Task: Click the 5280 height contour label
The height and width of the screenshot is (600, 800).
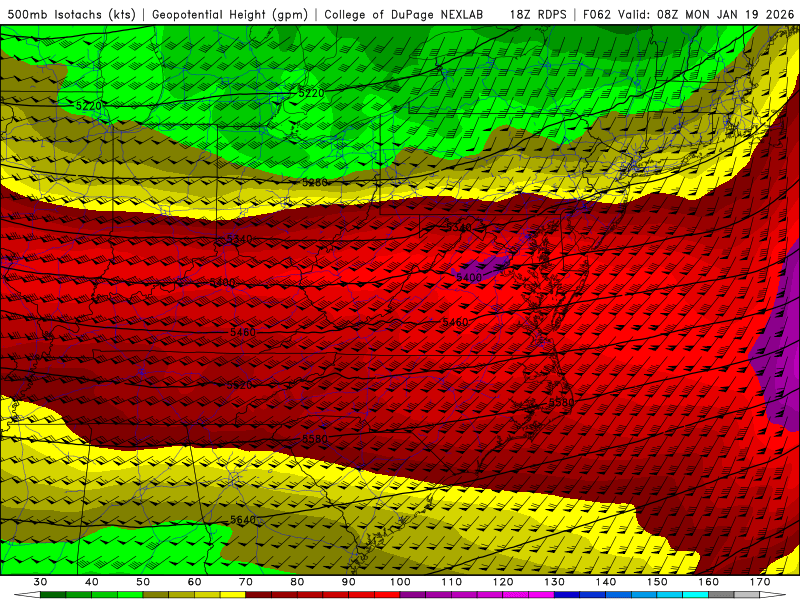Action: [314, 182]
